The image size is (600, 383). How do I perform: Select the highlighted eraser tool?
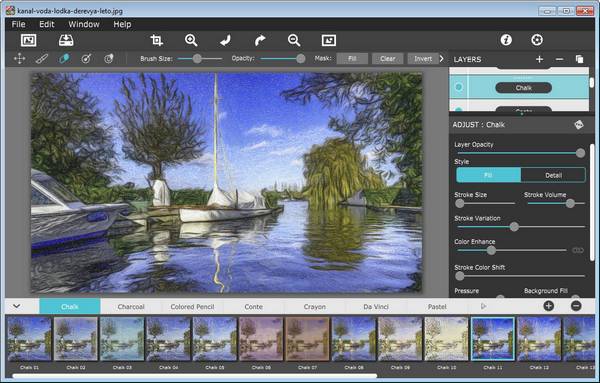[x=64, y=59]
